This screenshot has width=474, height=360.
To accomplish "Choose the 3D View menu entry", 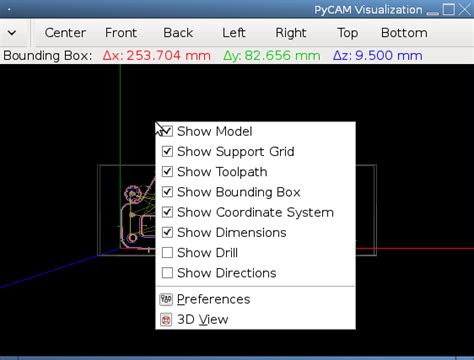I will 255,320.
